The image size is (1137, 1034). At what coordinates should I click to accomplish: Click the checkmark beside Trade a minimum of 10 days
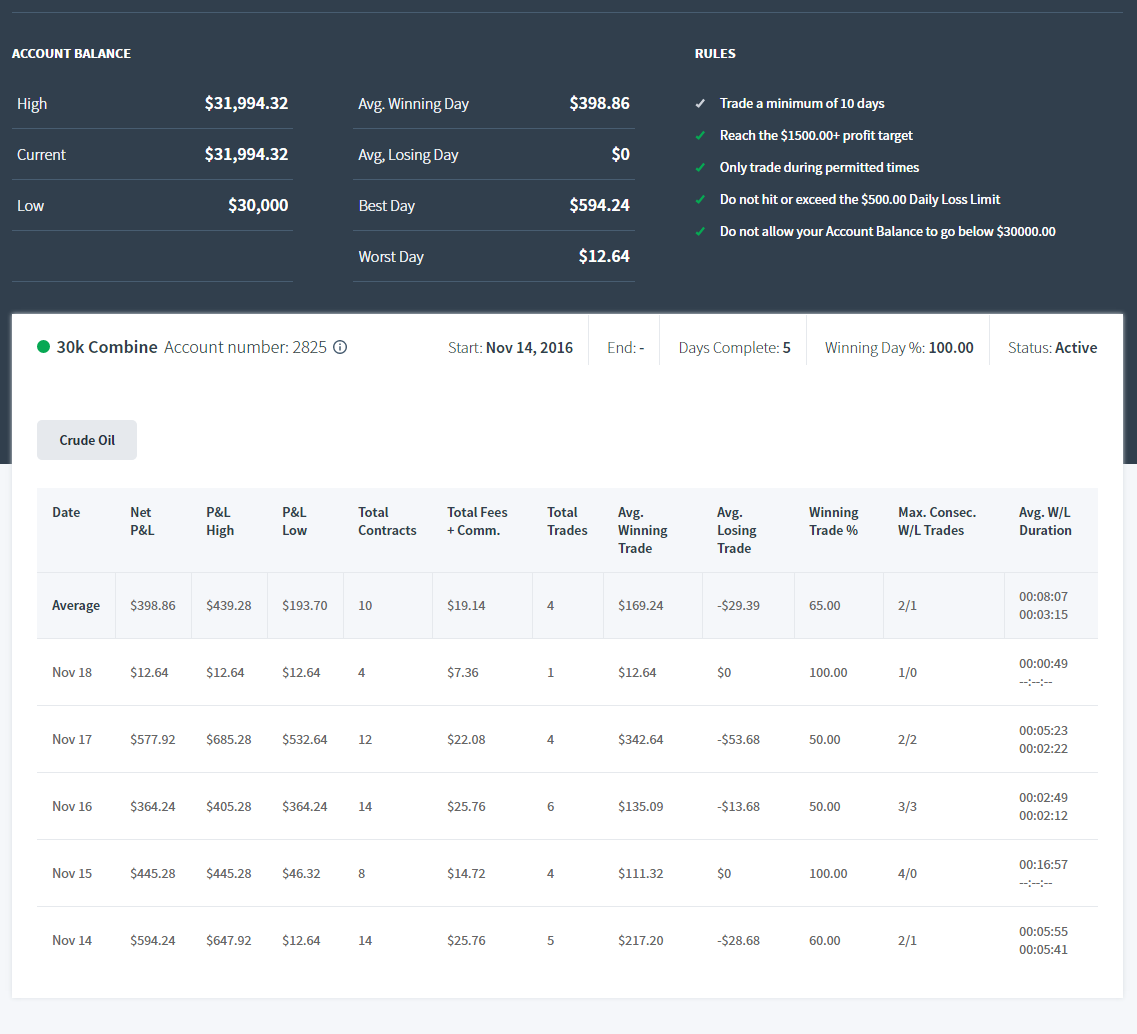pyautogui.click(x=700, y=104)
